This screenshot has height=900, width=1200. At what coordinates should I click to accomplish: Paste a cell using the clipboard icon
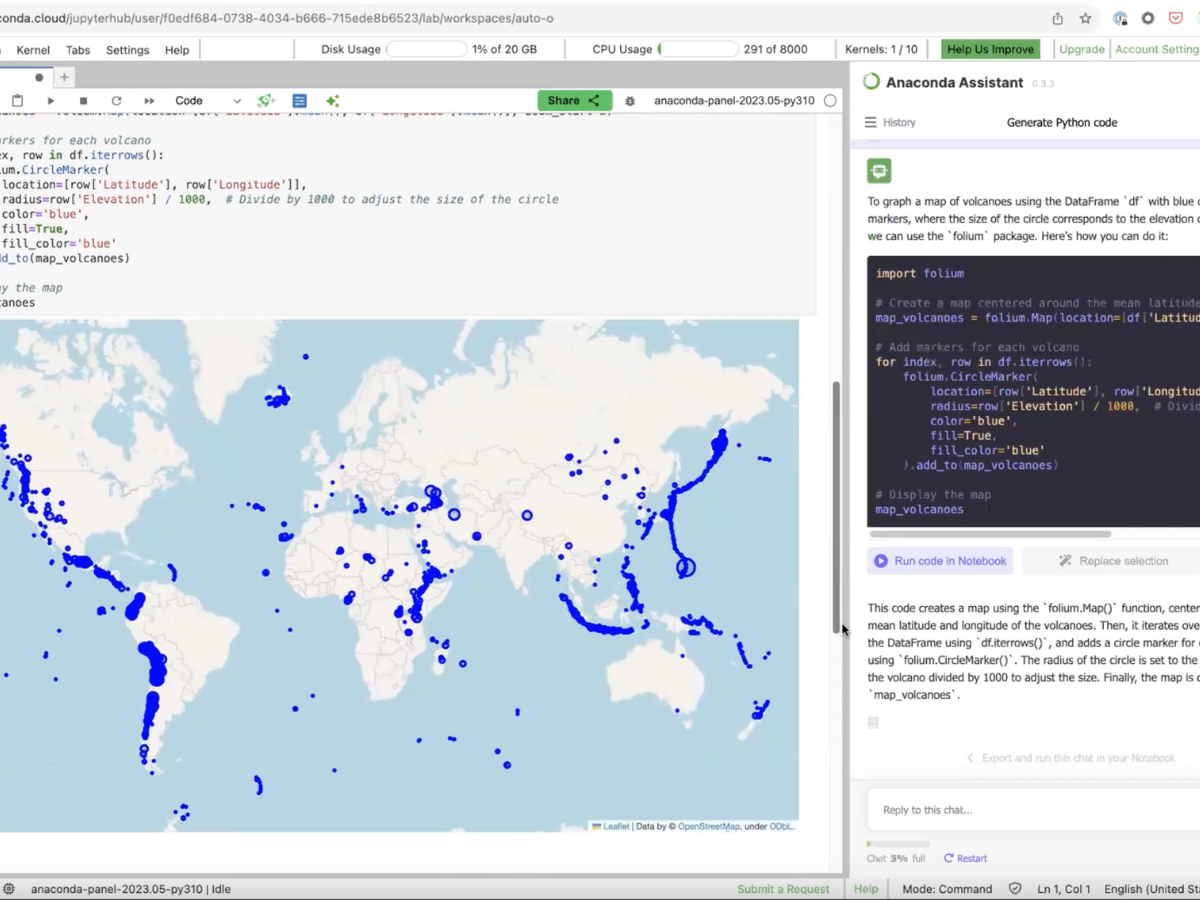point(17,101)
